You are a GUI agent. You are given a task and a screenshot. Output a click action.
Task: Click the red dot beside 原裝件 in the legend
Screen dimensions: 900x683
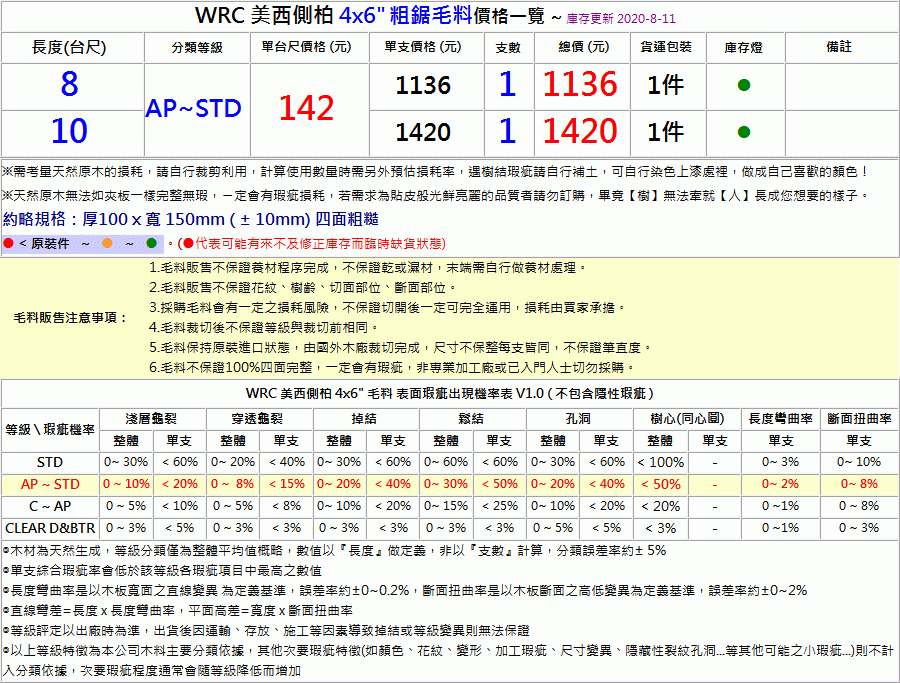[x=9, y=243]
